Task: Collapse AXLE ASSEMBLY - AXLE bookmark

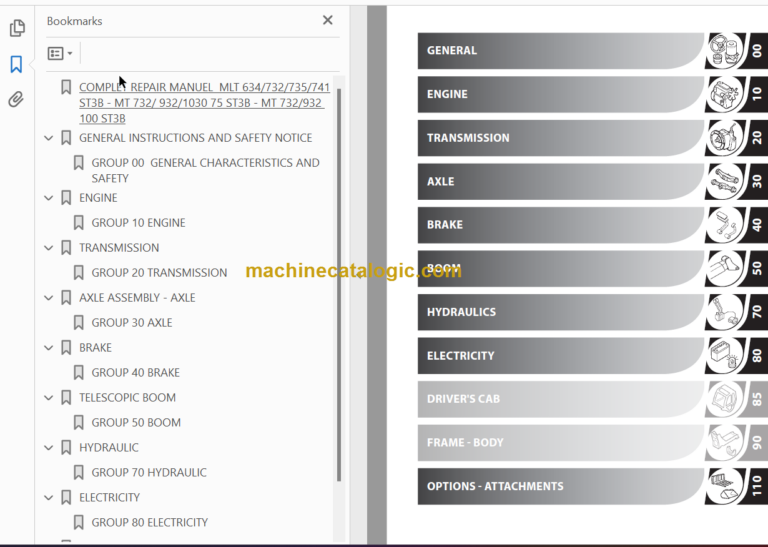Action: (x=48, y=298)
